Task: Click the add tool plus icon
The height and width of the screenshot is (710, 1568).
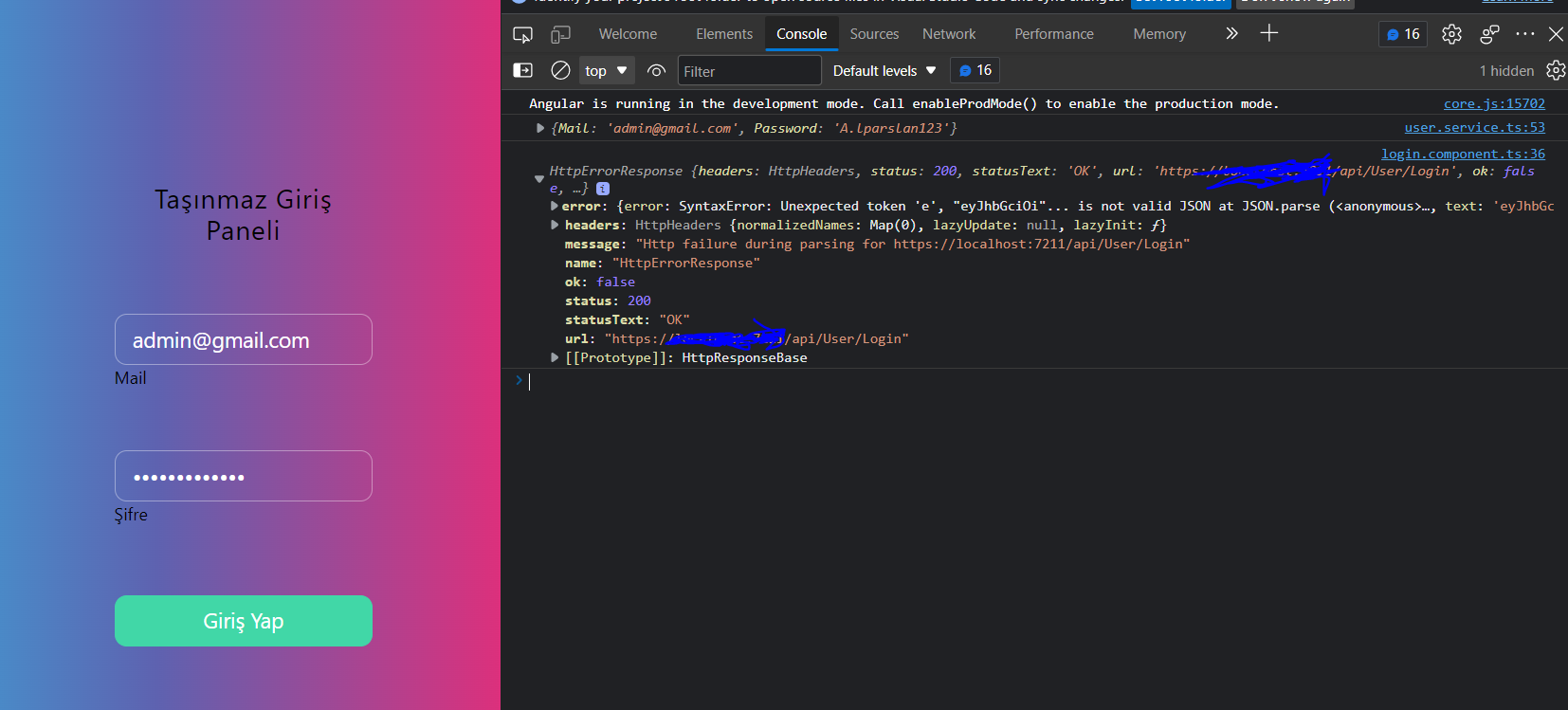Action: 1268,33
